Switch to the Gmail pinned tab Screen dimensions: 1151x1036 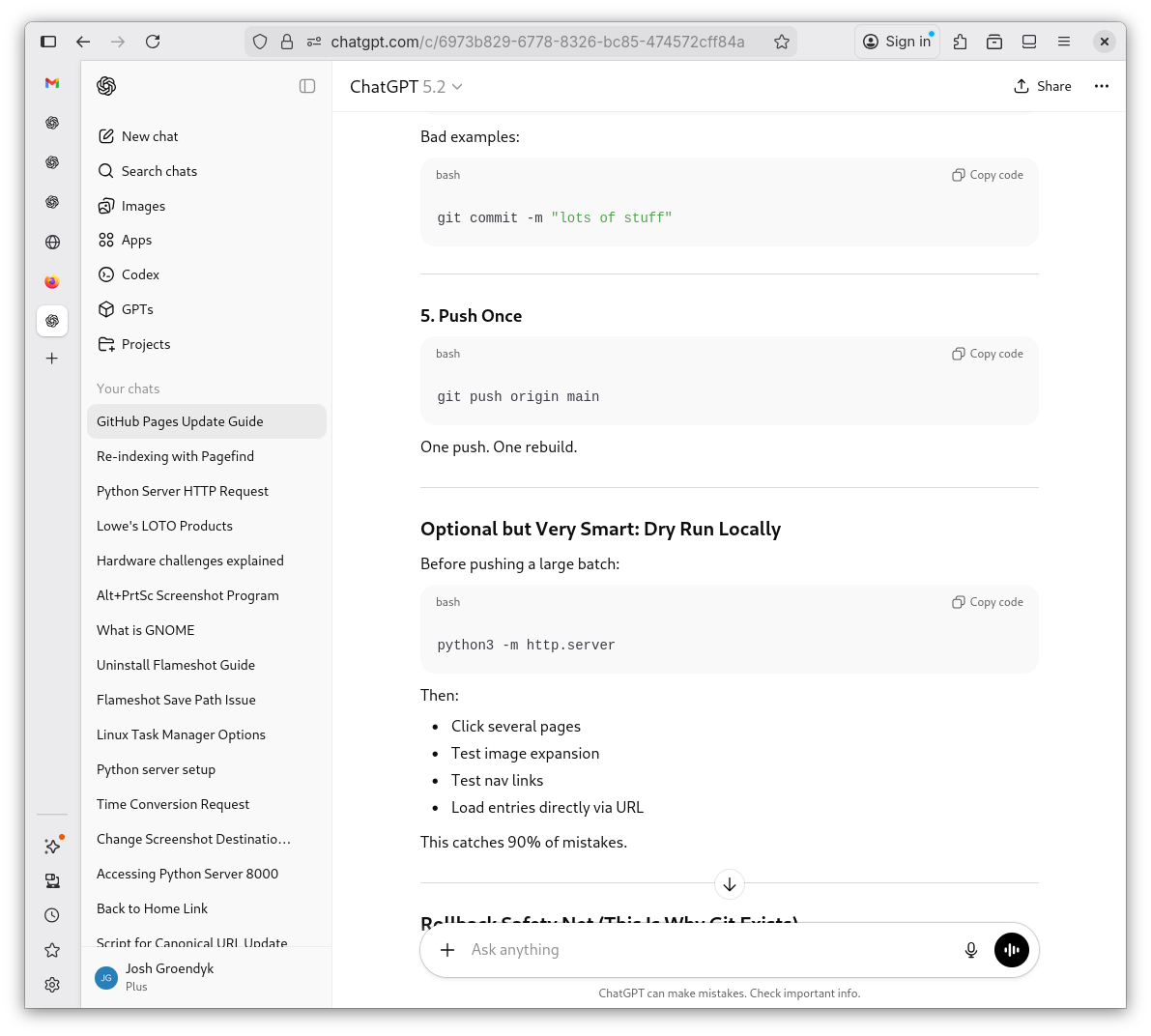51,84
